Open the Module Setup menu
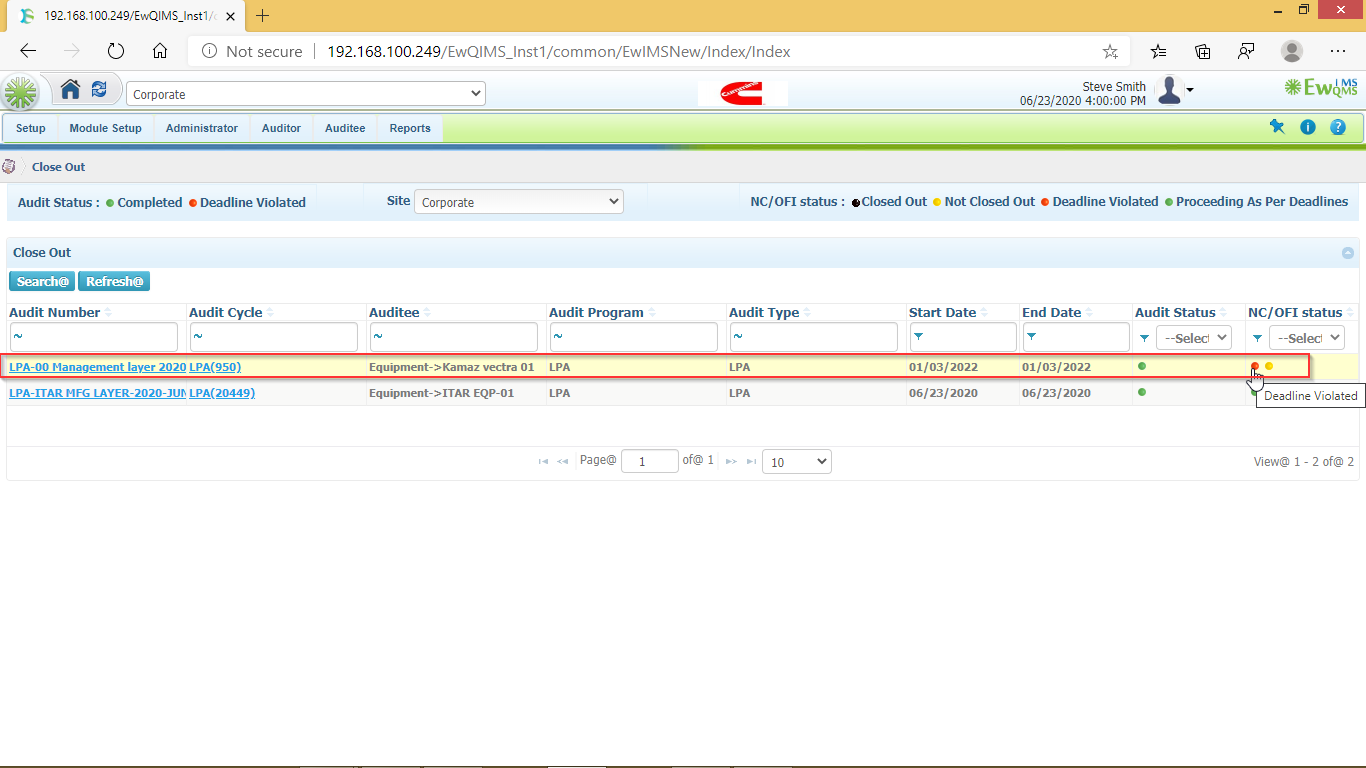This screenshot has width=1366, height=768. pos(105,128)
